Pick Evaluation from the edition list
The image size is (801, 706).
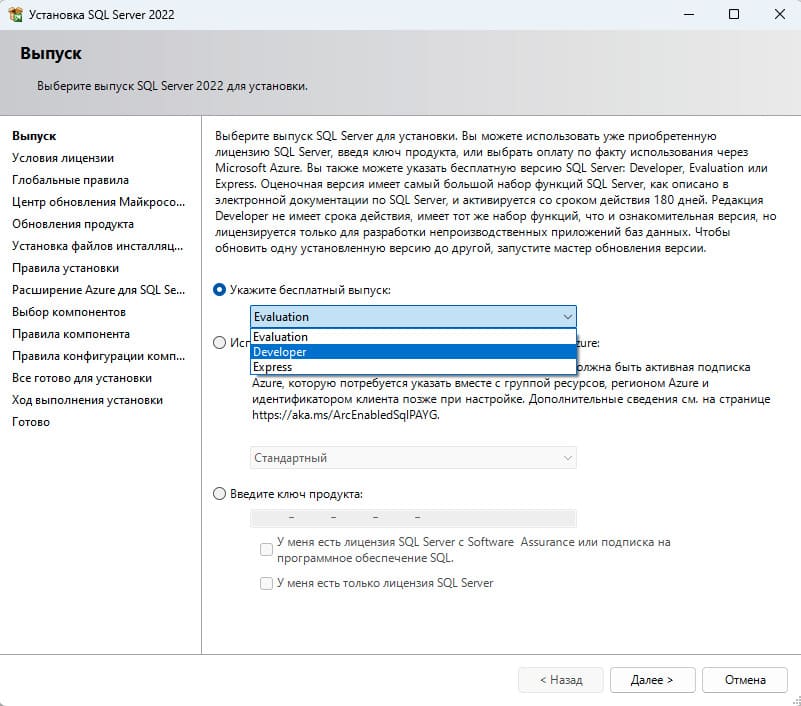click(x=413, y=337)
